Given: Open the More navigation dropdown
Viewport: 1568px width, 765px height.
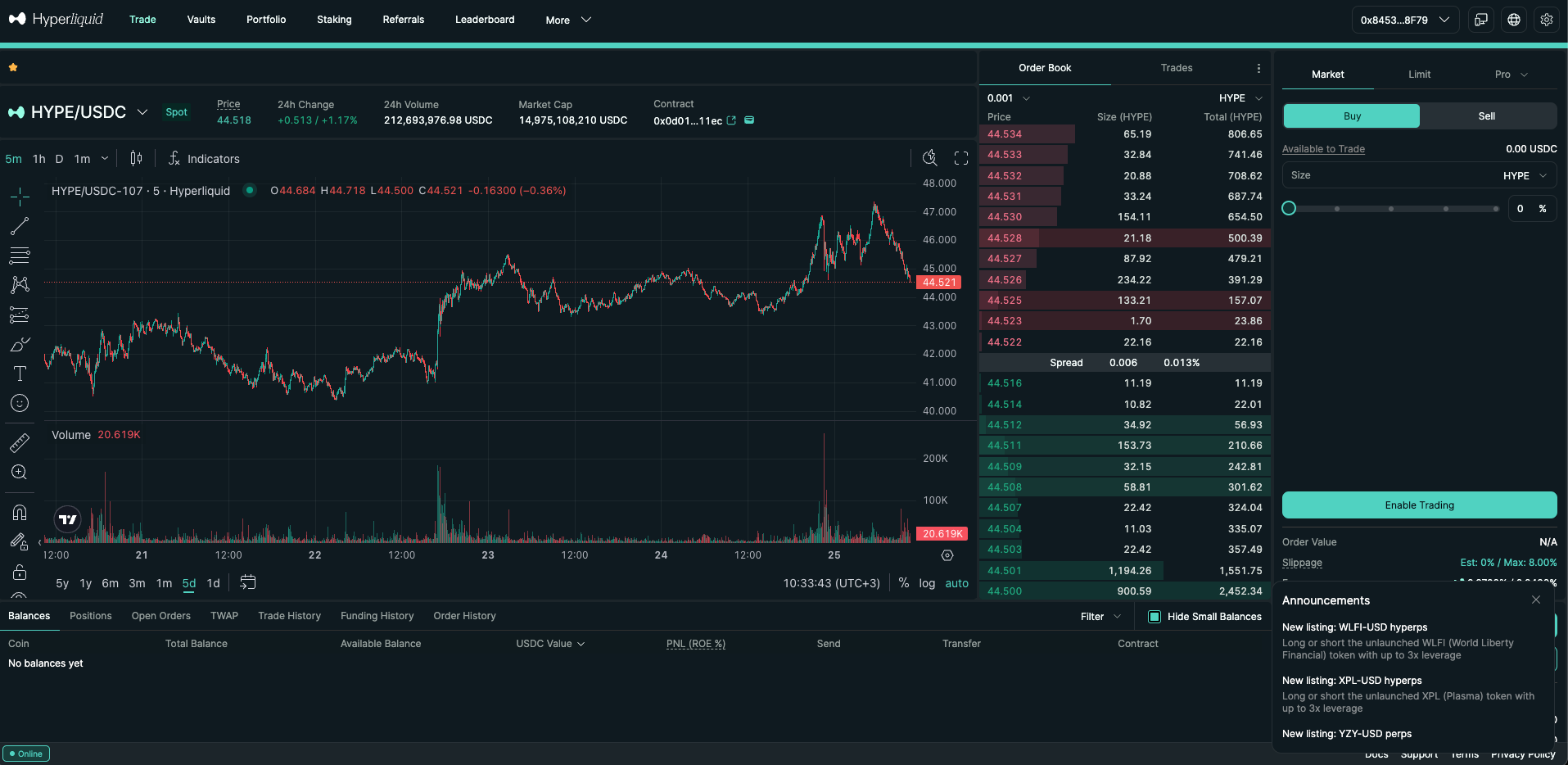Looking at the screenshot, I should (x=568, y=20).
